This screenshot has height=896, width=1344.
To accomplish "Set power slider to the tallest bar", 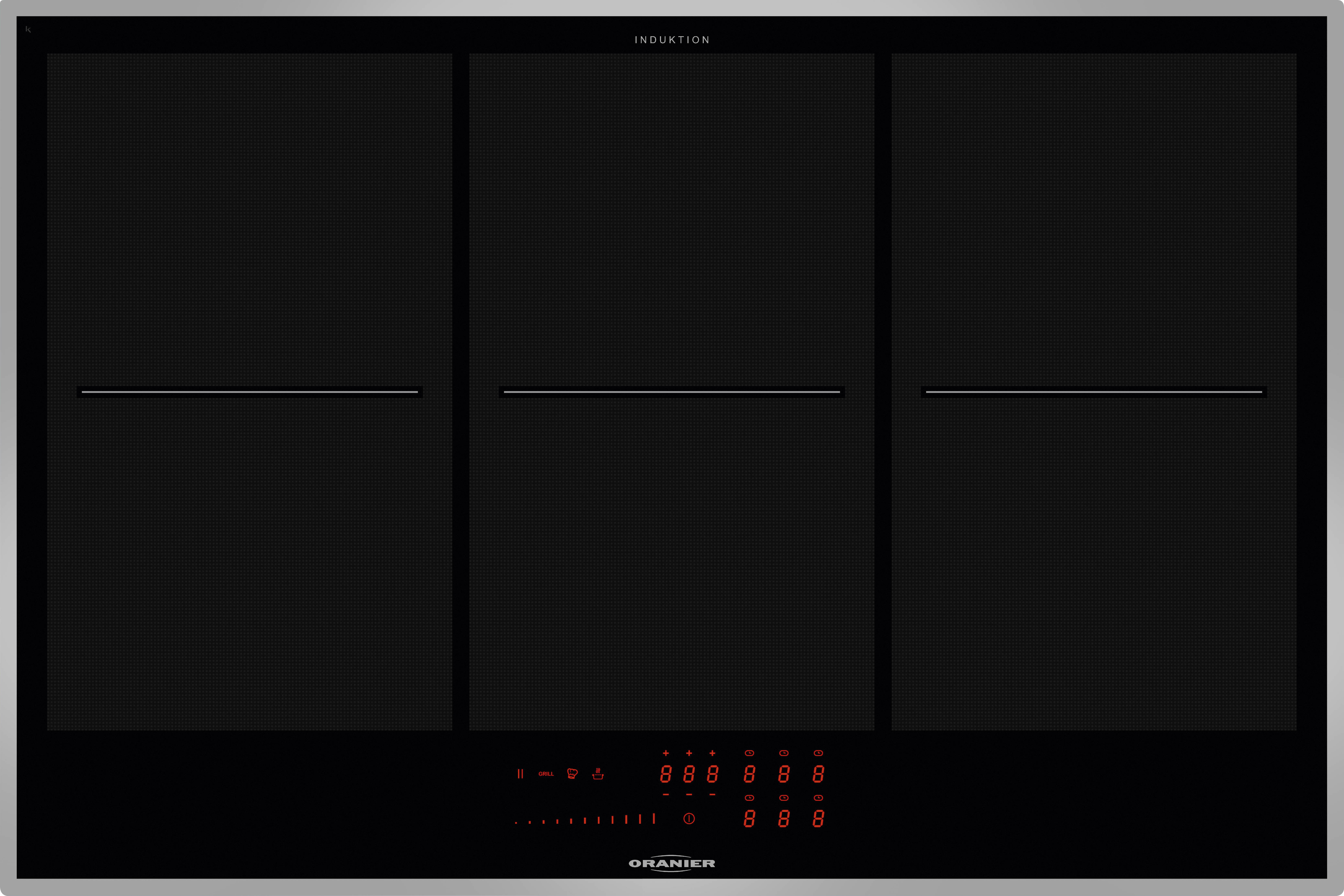I will click(654, 819).
